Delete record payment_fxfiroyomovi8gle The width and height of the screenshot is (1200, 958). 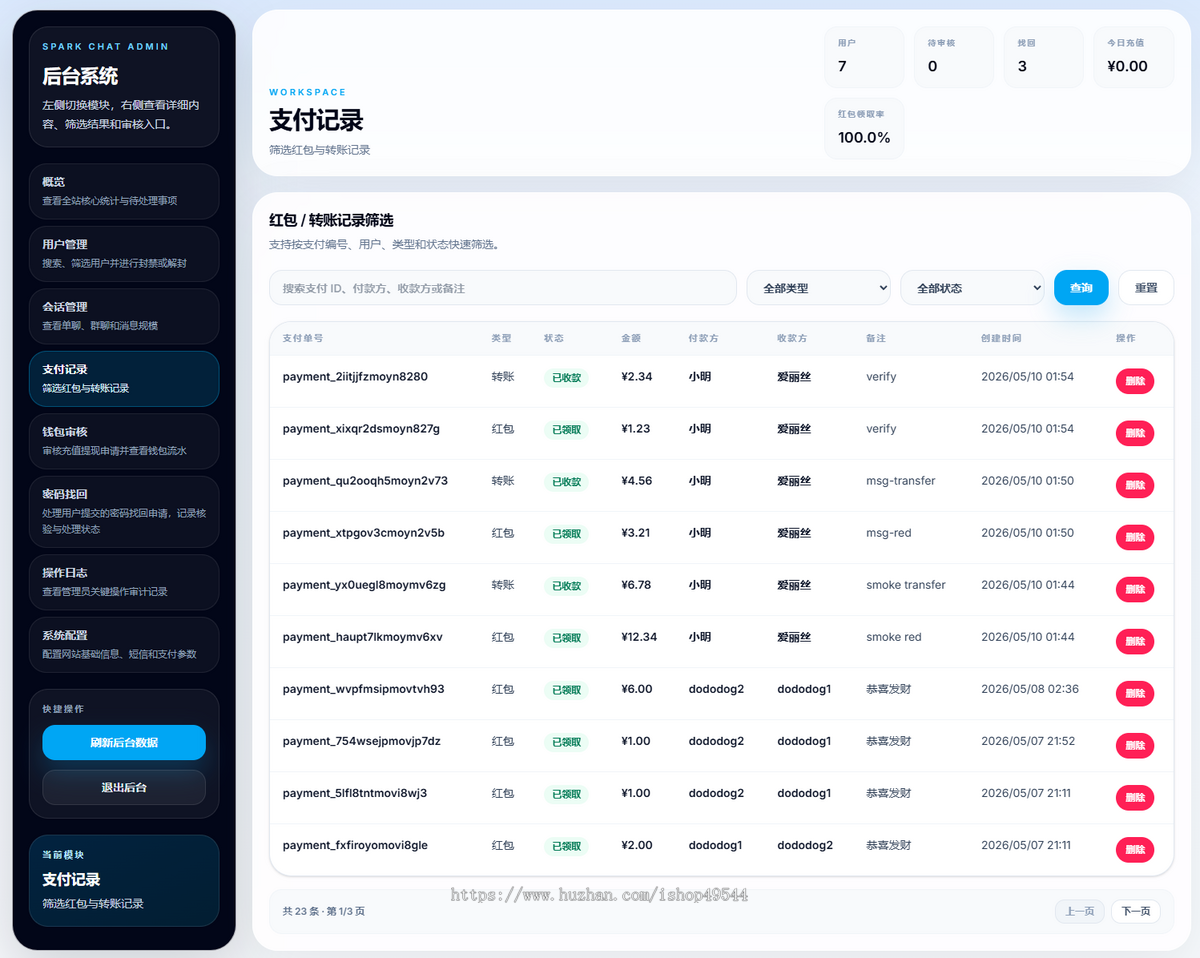tap(1135, 849)
